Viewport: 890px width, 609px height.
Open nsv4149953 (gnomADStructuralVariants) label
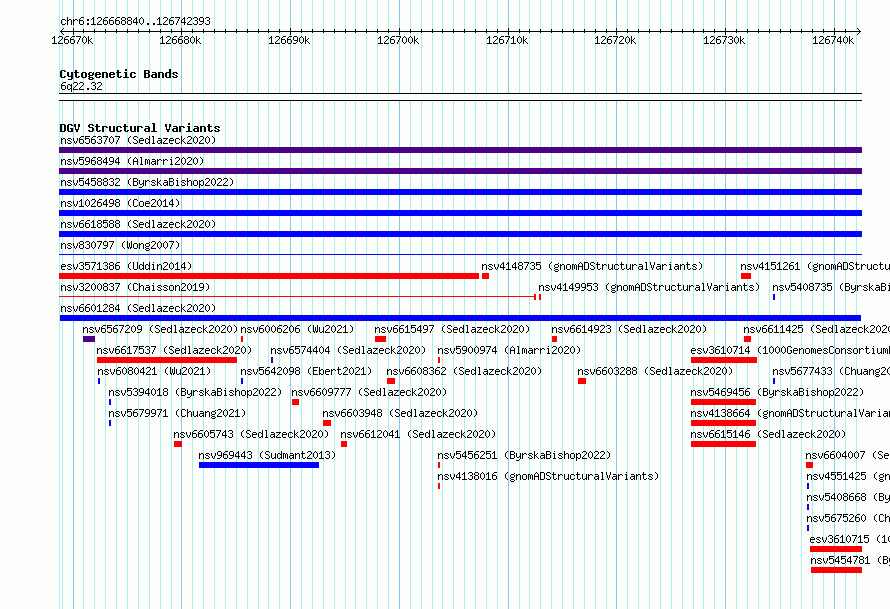pyautogui.click(x=649, y=287)
